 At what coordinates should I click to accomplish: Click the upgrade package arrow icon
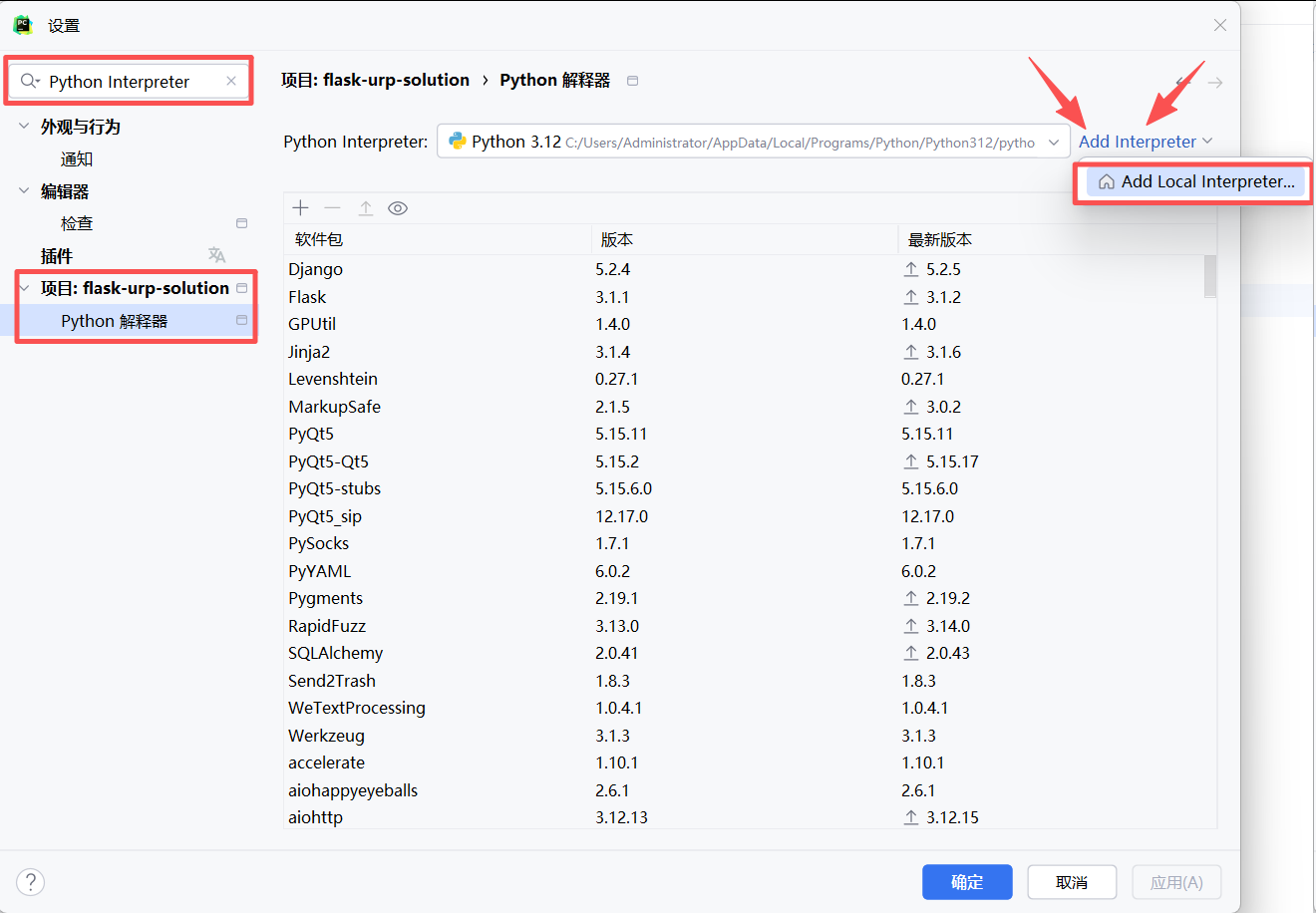point(366,207)
